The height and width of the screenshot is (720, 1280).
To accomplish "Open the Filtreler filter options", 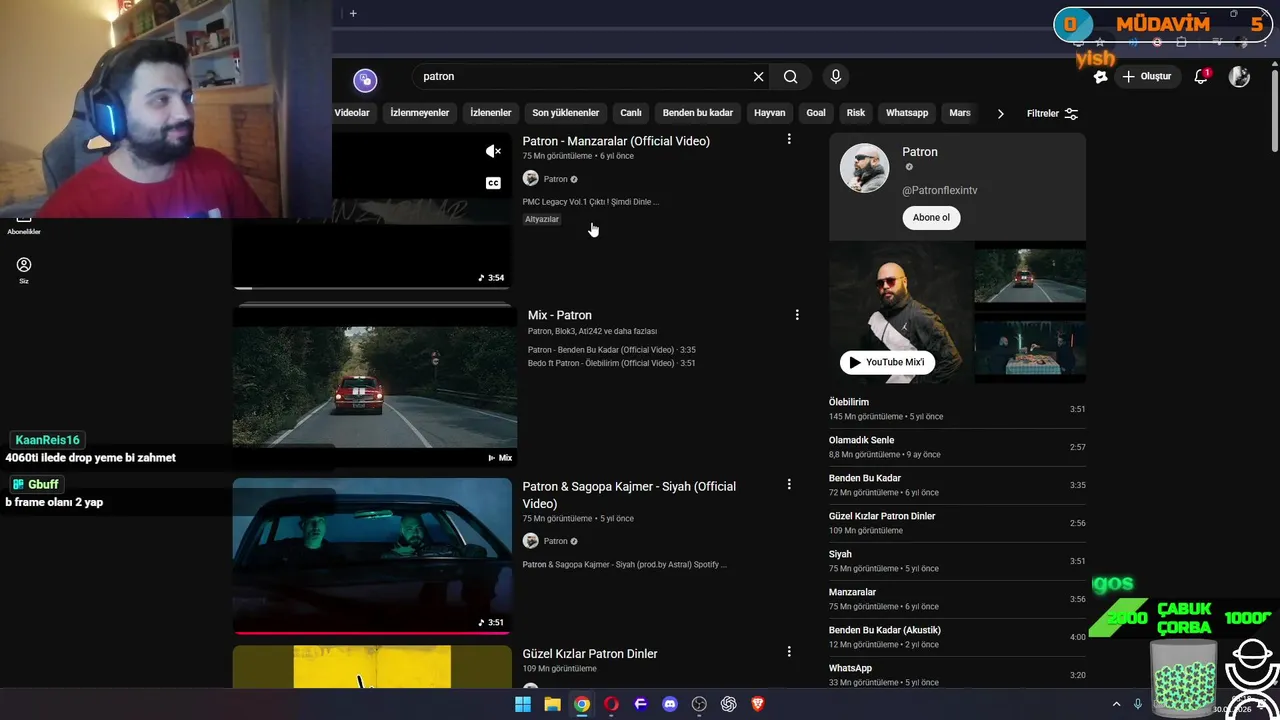I will (1052, 113).
